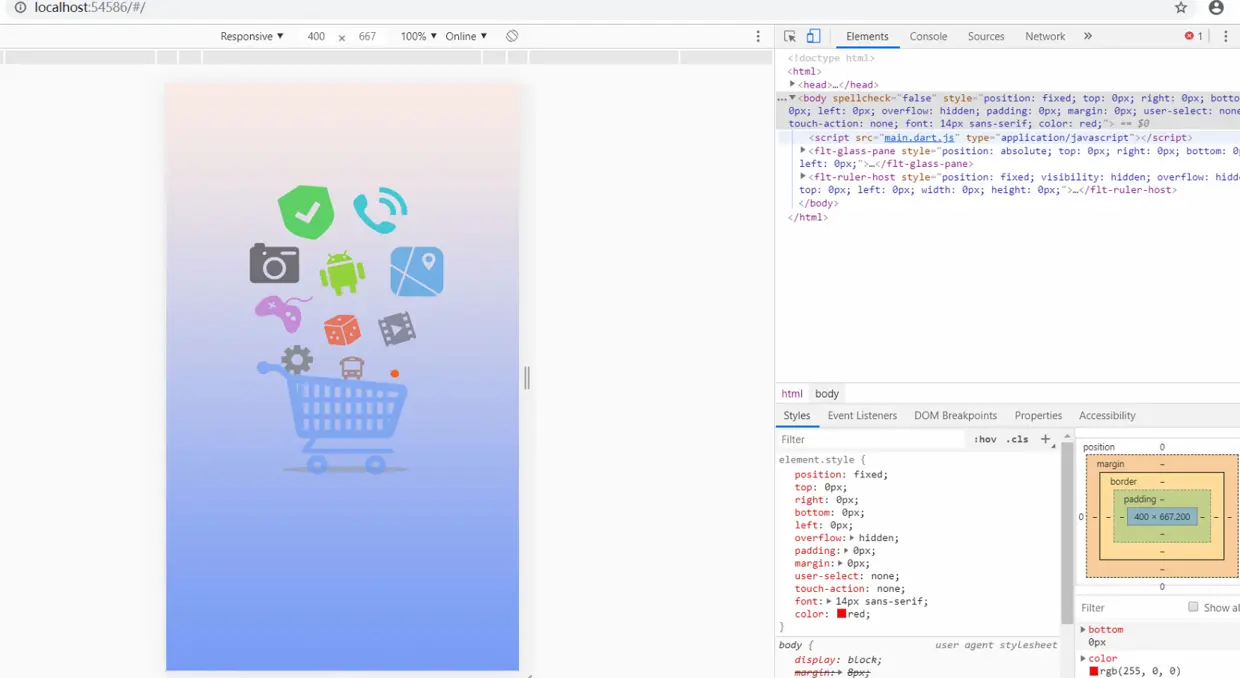Open the Accessibility tab

pos(1107,416)
